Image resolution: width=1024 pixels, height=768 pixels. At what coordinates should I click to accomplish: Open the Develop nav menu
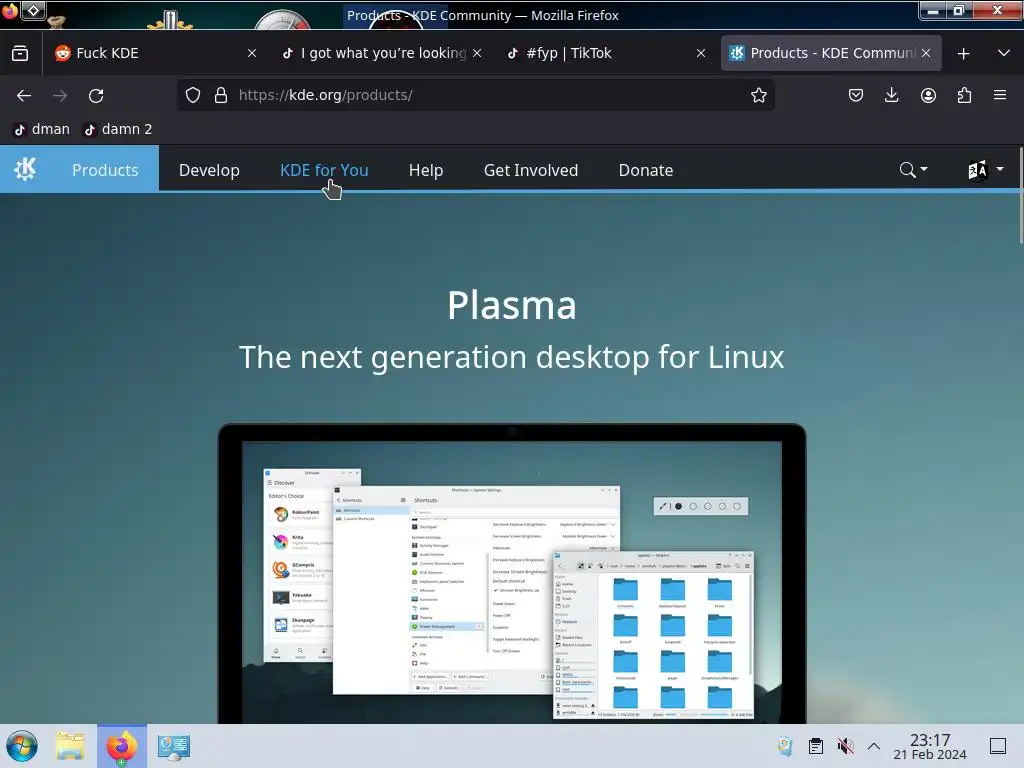click(209, 170)
